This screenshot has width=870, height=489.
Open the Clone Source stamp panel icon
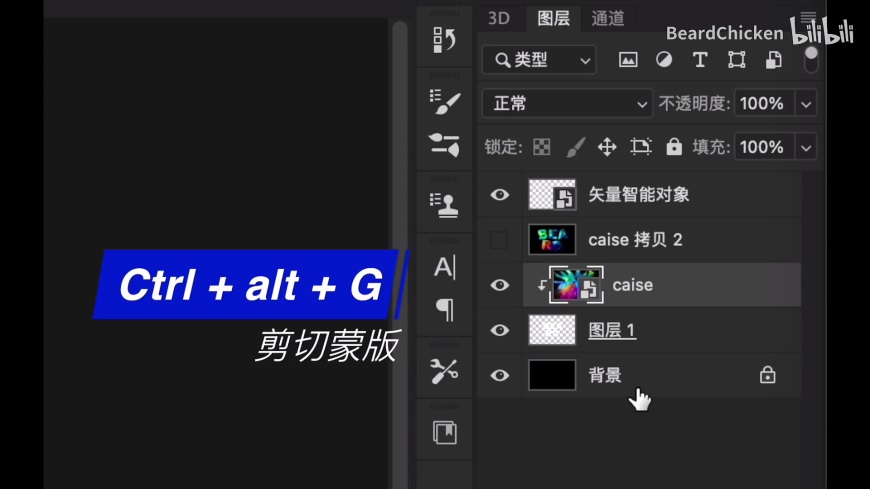[444, 205]
